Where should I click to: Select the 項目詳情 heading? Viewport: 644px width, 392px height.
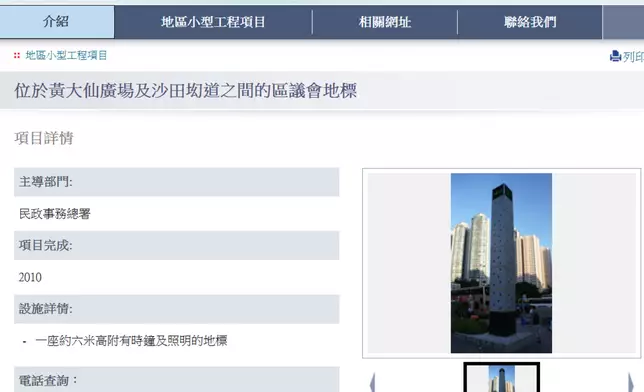coord(44,138)
